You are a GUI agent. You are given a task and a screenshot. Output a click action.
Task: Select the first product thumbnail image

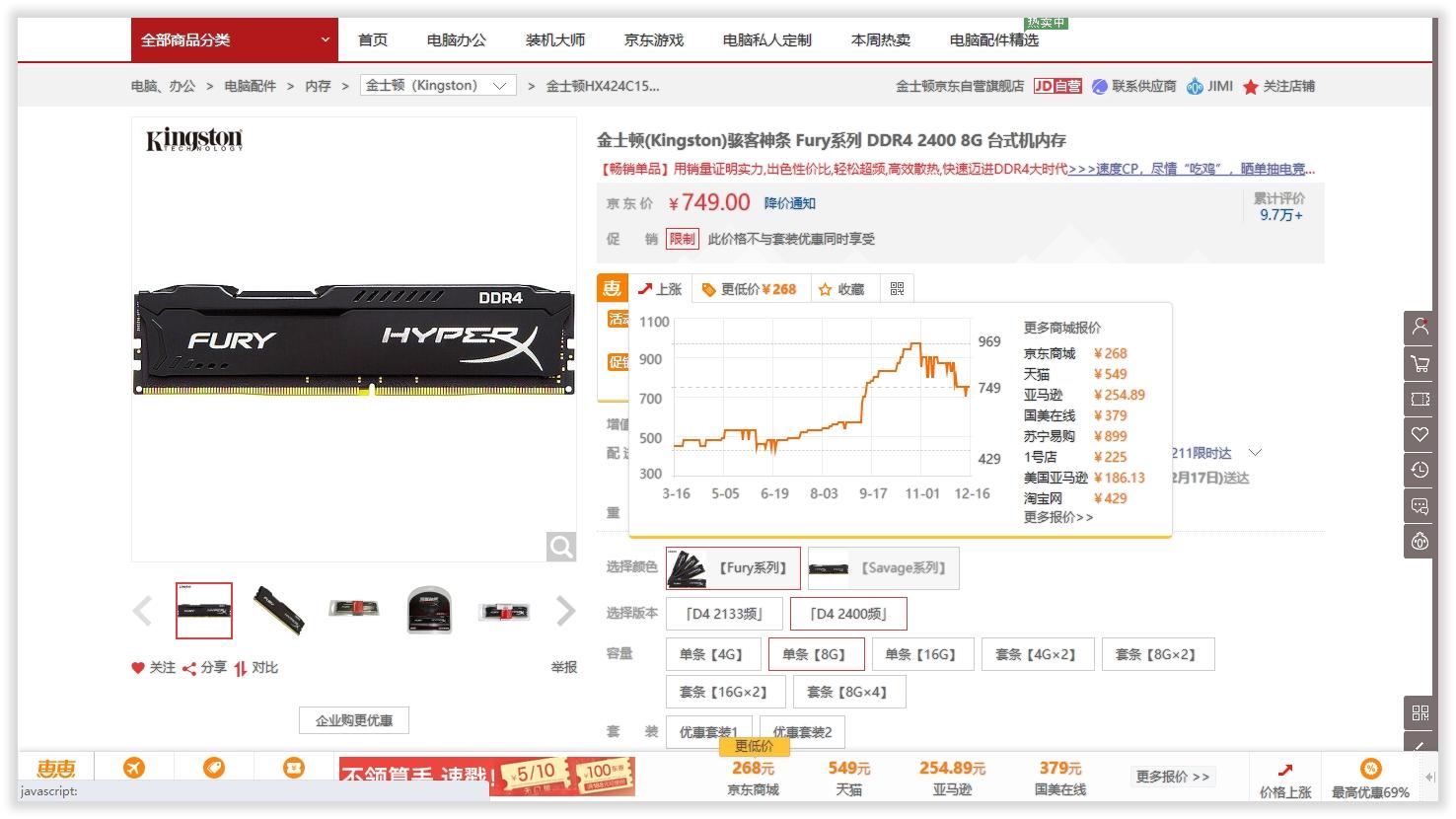click(x=204, y=611)
